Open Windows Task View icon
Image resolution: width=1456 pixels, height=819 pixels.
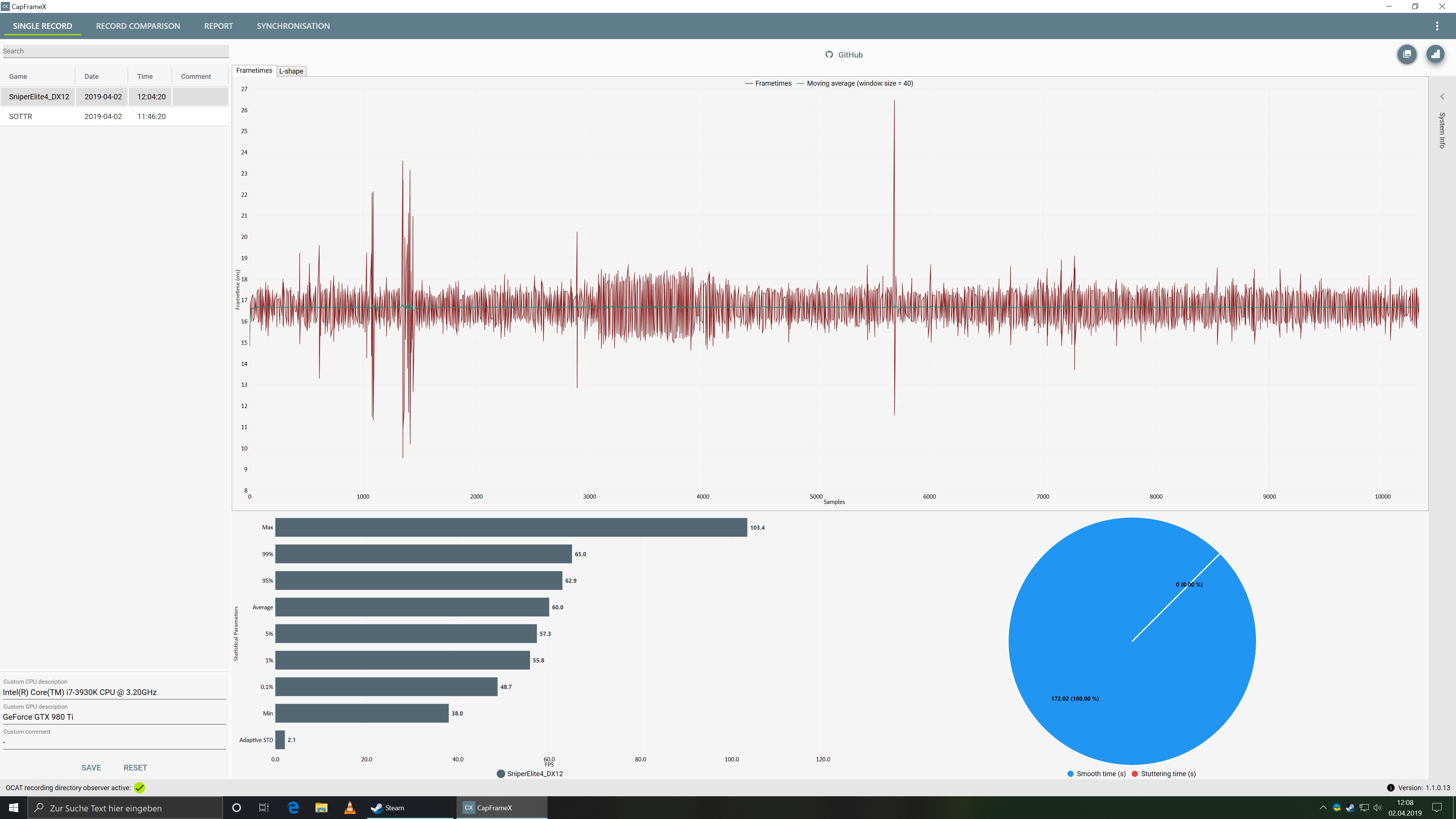pos(264,808)
